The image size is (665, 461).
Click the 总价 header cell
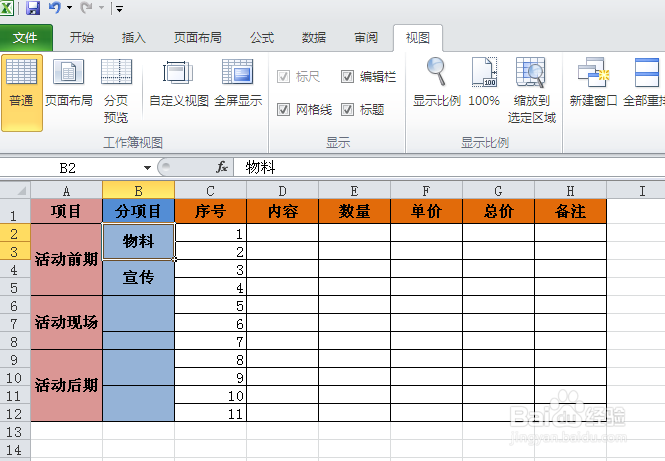[498, 211]
